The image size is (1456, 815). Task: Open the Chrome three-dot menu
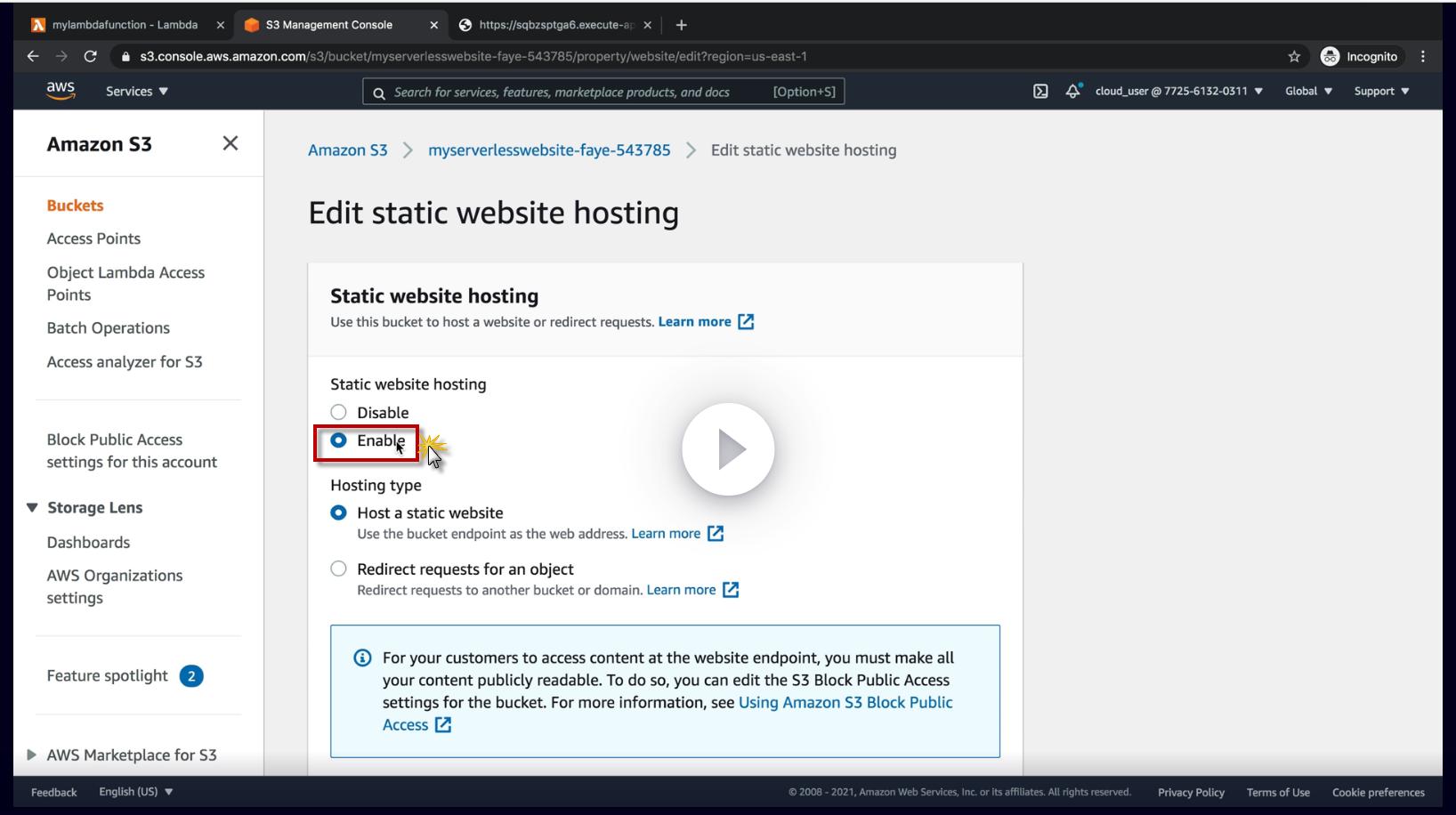1423,56
